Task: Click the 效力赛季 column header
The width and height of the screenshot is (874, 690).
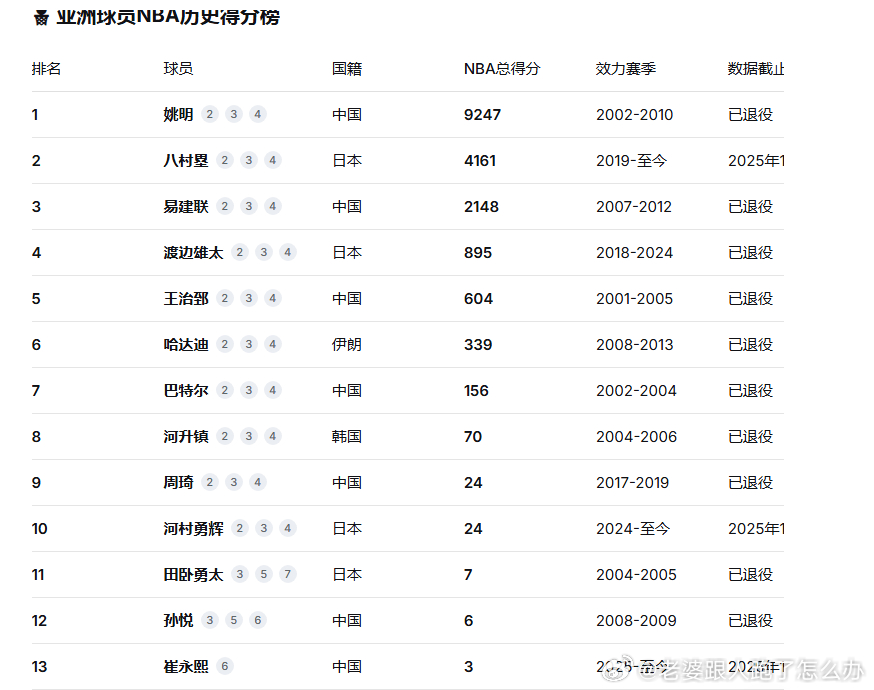Action: pos(625,69)
